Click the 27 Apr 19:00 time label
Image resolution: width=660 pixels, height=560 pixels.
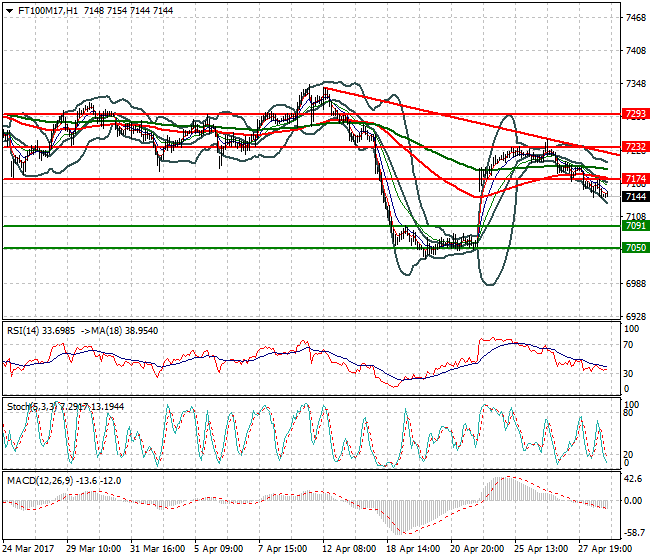[605, 549]
